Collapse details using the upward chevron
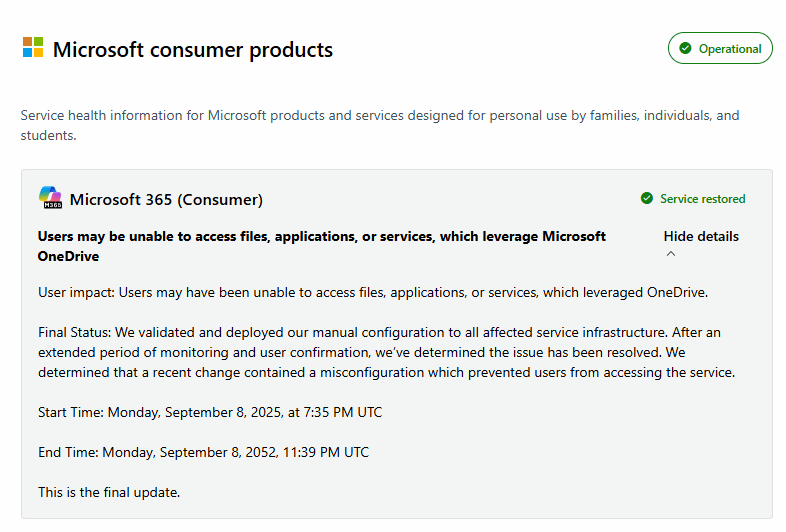786x532 pixels. tap(671, 254)
